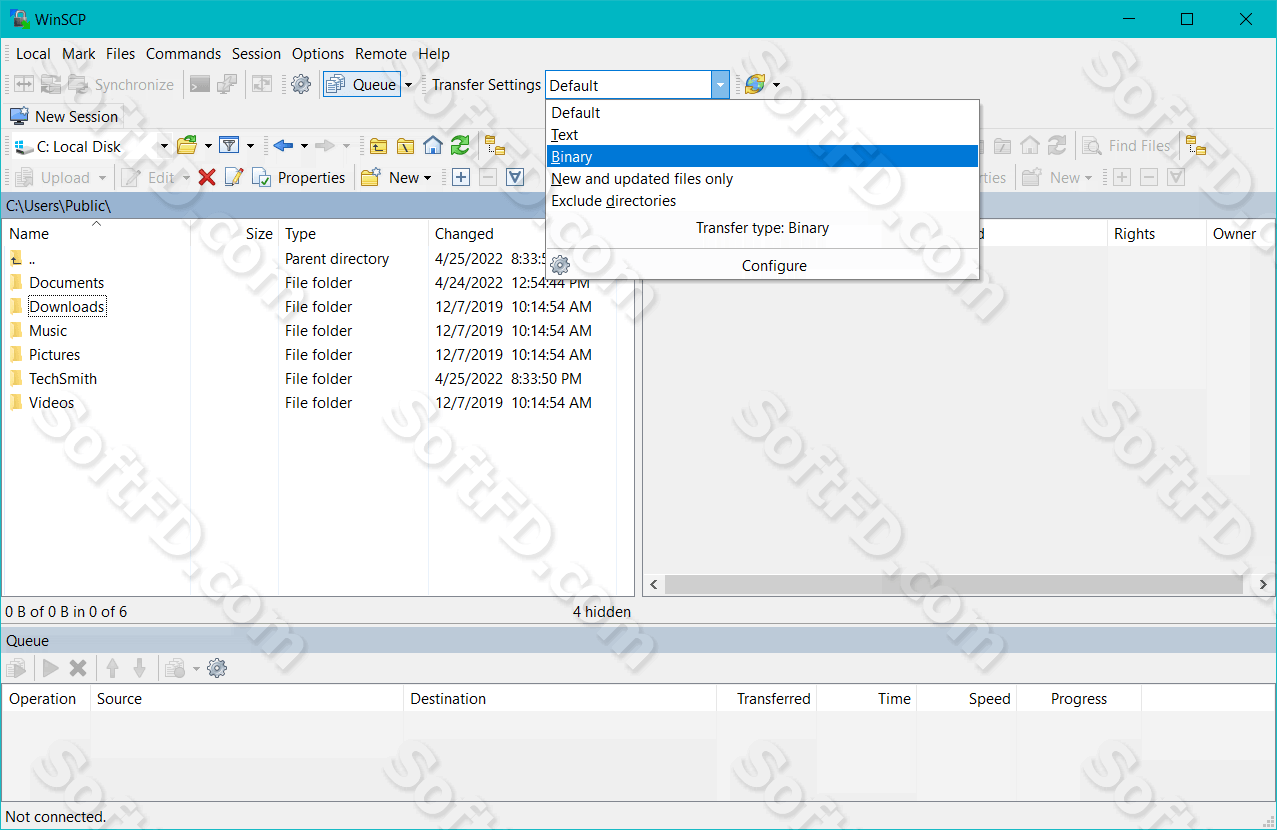Toggle remote directory tree icon
1277x830 pixels.
(x=1196, y=146)
